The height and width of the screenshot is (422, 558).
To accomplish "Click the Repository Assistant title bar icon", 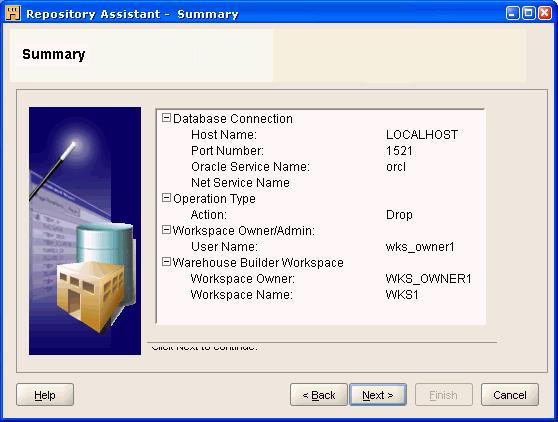I will pos(13,14).
